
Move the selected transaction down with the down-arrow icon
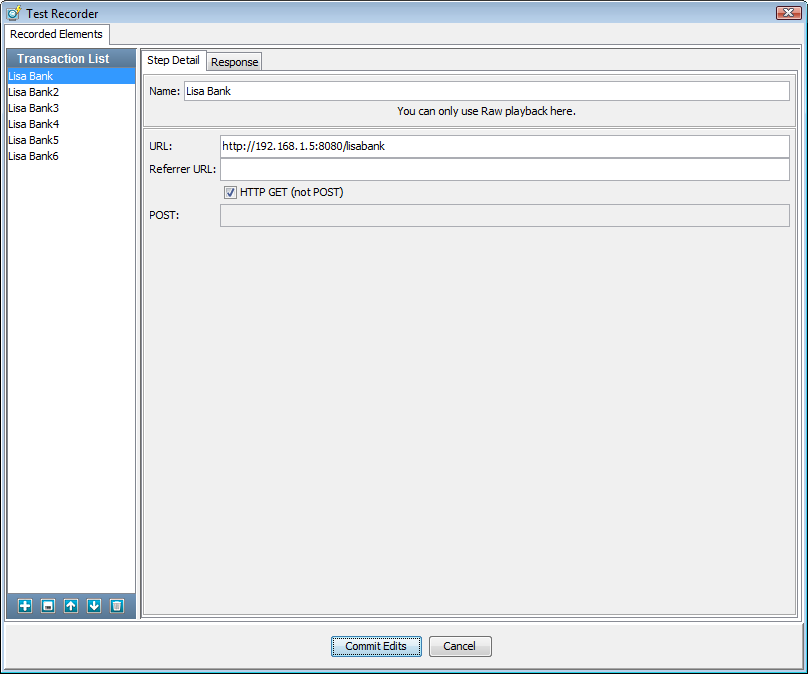(93, 605)
